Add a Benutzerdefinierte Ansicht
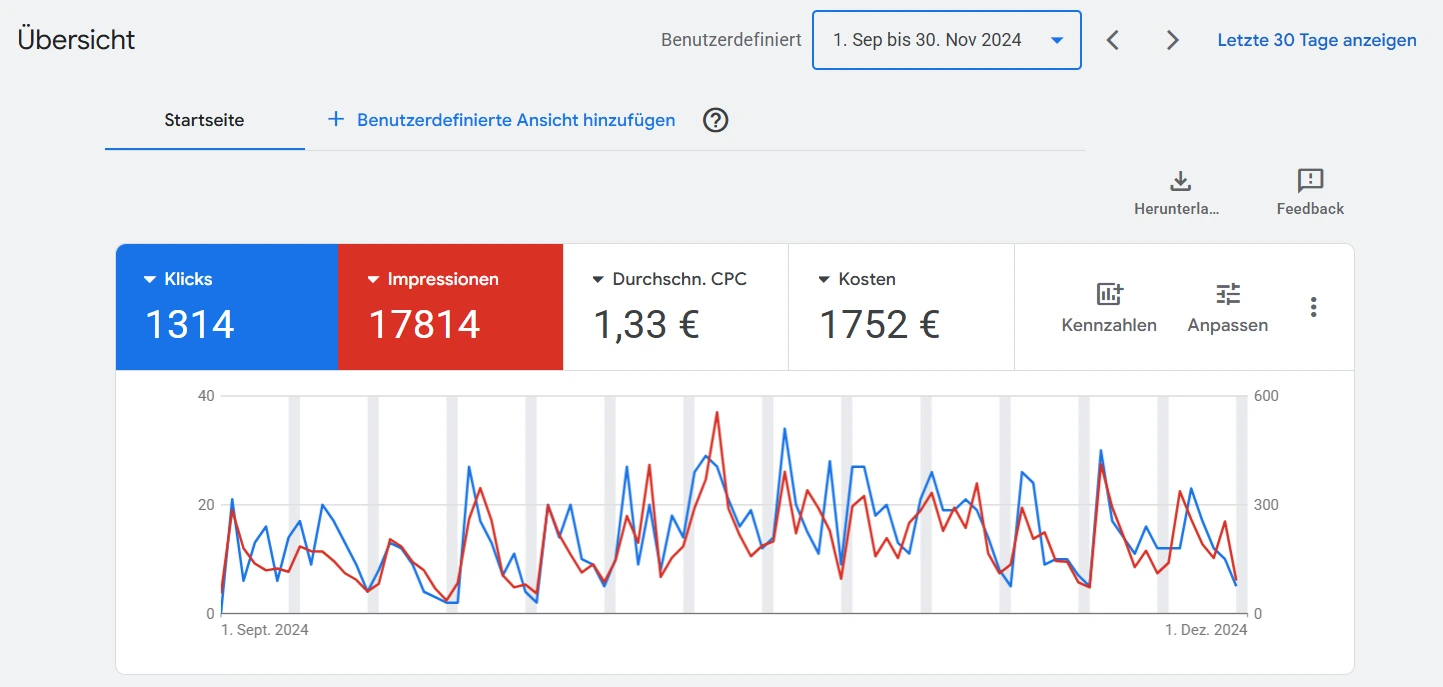The width and height of the screenshot is (1443, 687). pyautogui.click(x=500, y=120)
